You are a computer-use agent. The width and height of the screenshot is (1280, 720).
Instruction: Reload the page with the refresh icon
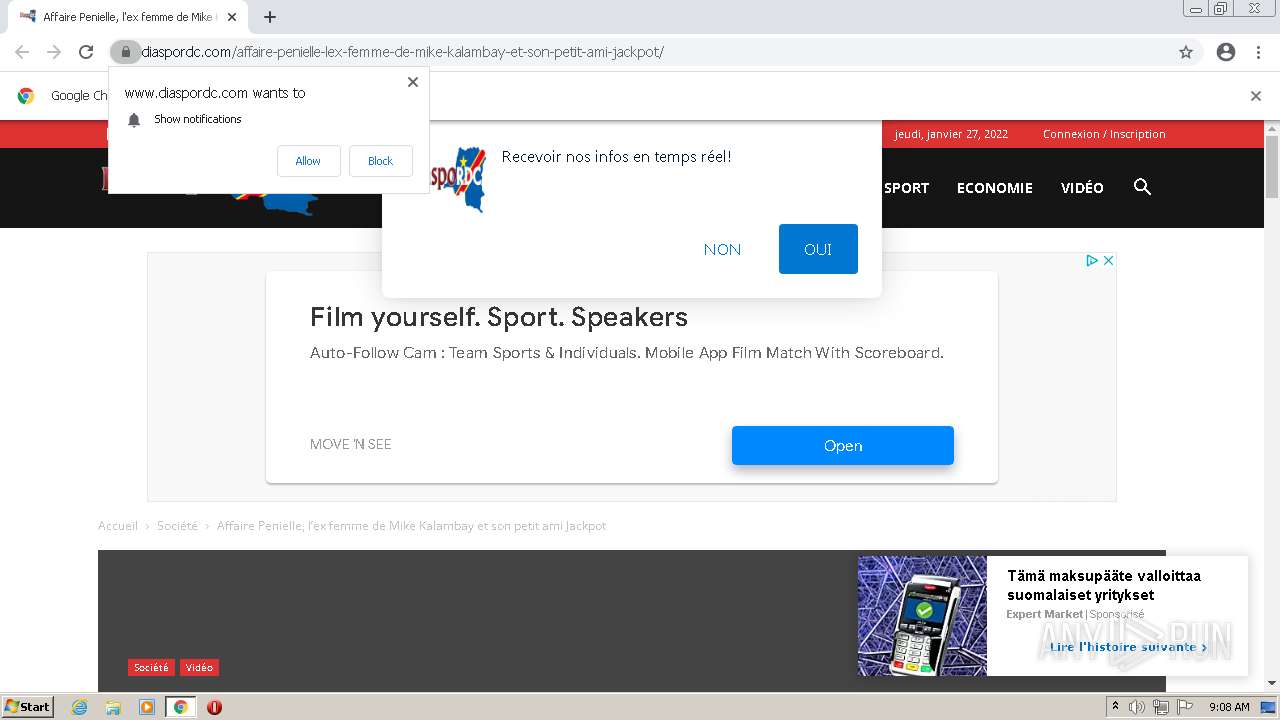(86, 52)
